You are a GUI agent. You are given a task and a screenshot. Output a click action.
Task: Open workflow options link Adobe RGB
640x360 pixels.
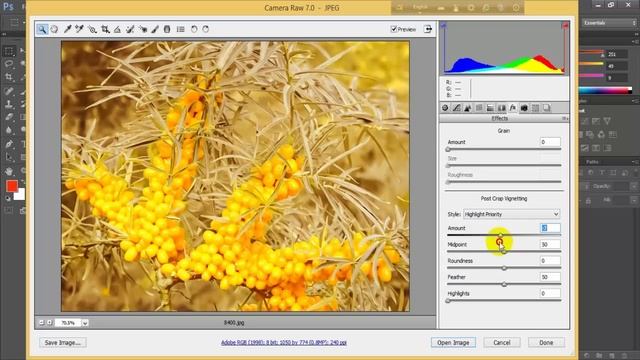pos(284,342)
